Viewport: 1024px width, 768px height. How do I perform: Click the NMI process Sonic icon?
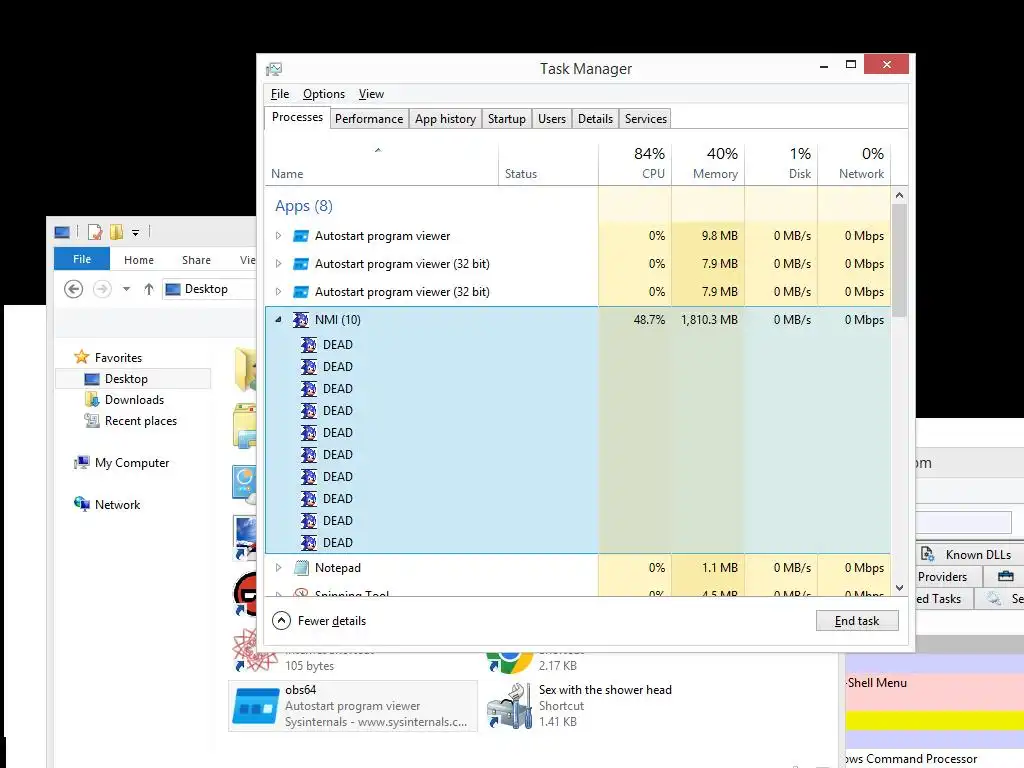point(300,319)
